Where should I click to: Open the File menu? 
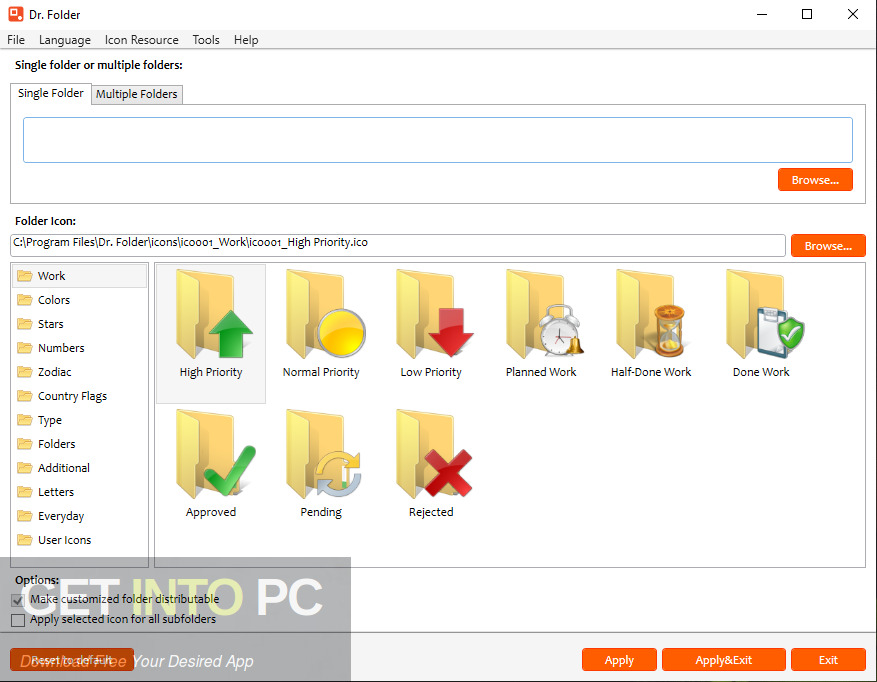pos(16,40)
